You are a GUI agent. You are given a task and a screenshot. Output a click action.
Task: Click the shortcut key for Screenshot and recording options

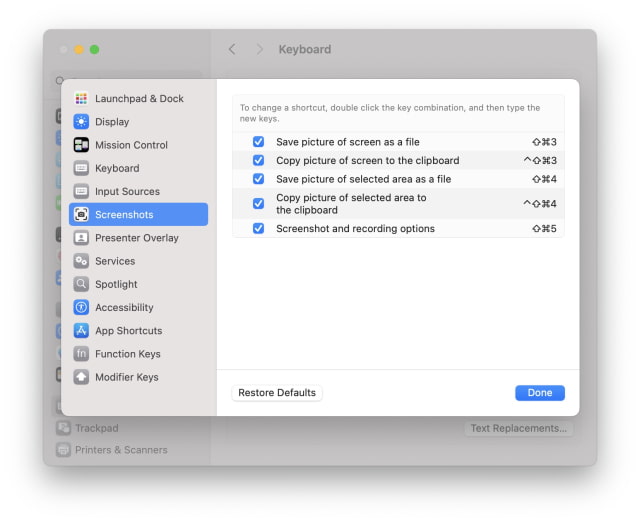tap(544, 229)
